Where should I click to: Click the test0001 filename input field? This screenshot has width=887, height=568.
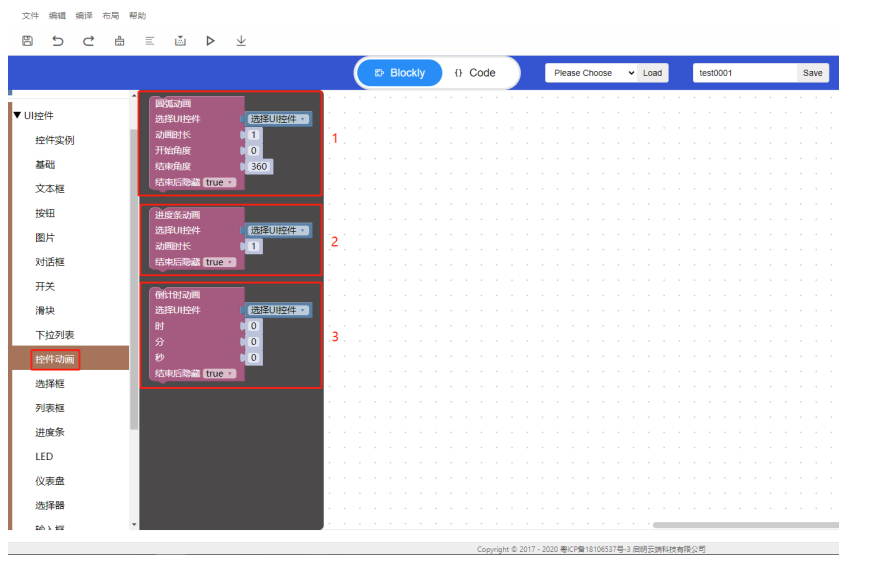click(x=744, y=72)
